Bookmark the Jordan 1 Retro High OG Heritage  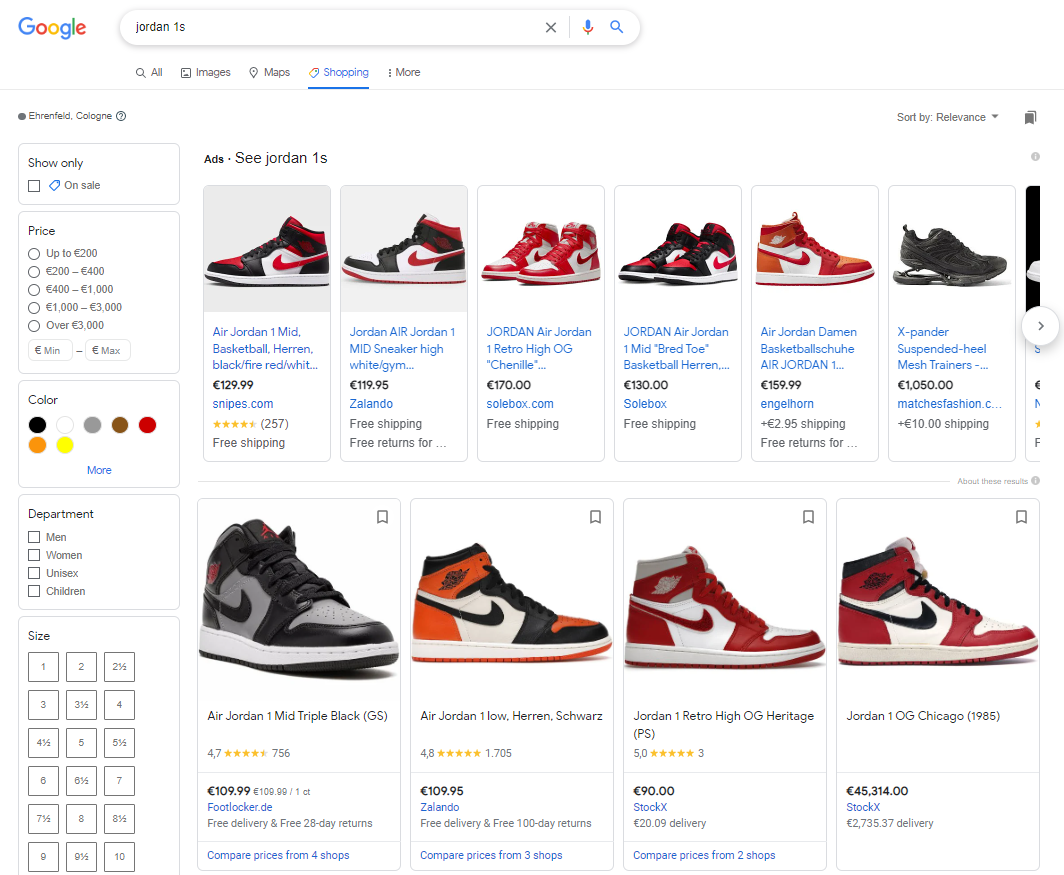[x=809, y=517]
